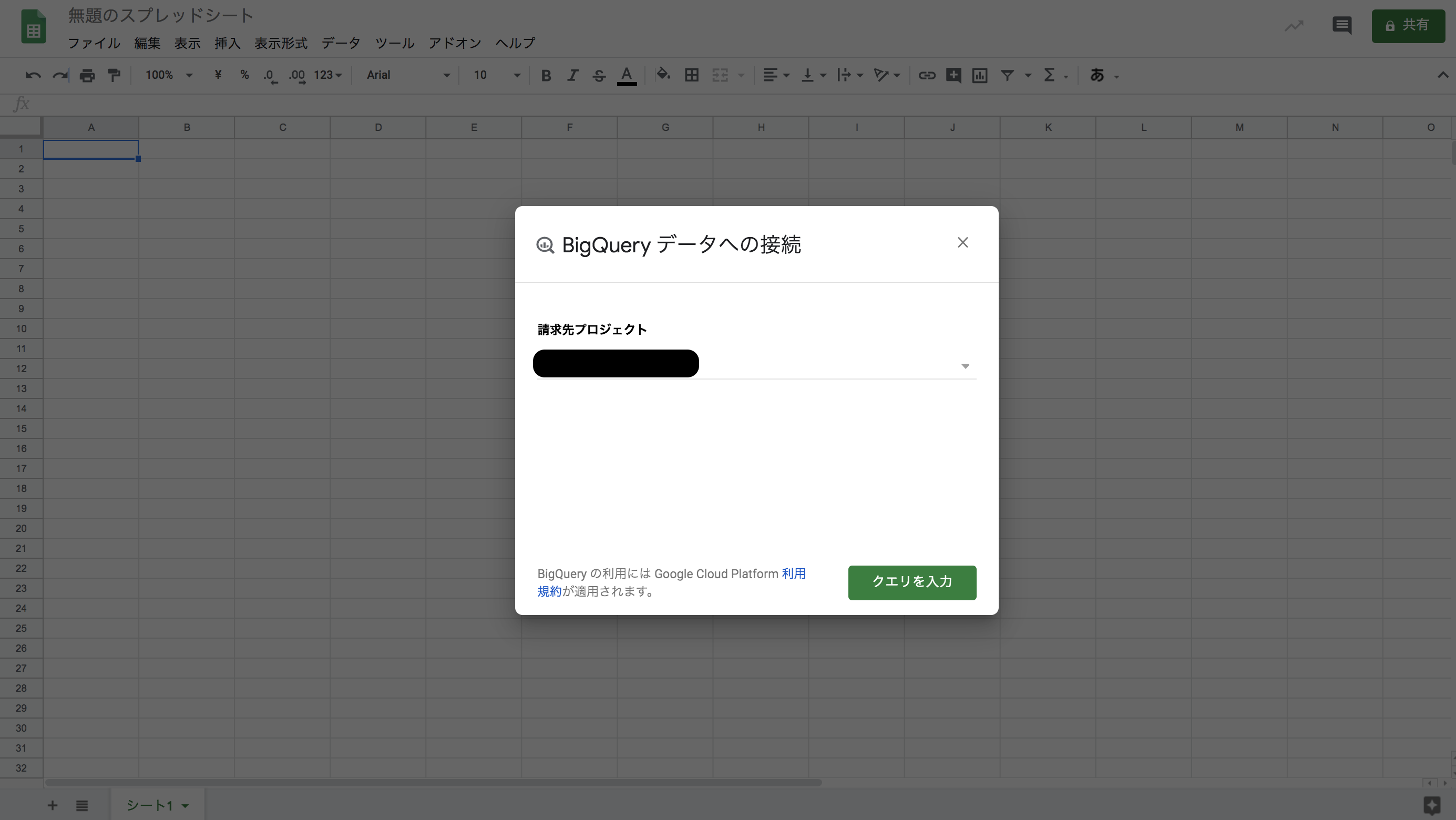The image size is (1456, 820).
Task: Insert a chart
Action: [x=980, y=75]
